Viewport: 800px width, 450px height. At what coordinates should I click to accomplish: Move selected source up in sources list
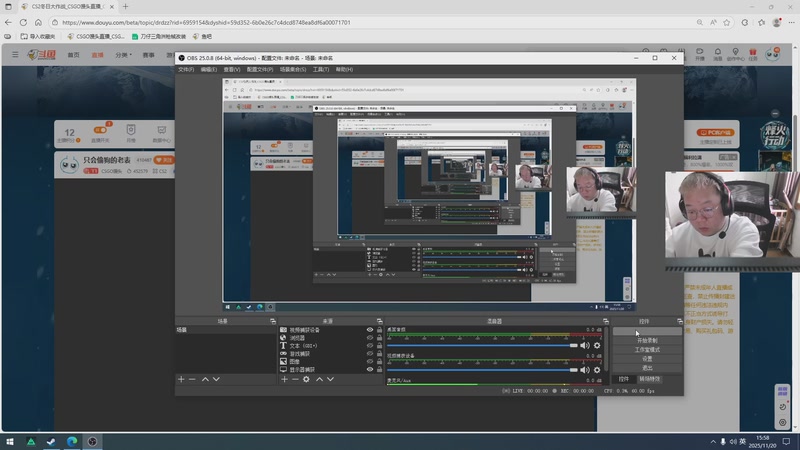point(319,379)
